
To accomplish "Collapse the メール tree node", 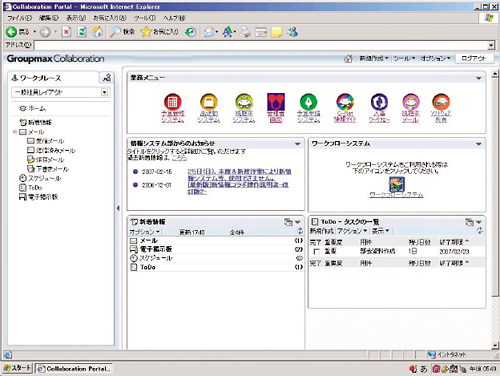I will 15,132.
